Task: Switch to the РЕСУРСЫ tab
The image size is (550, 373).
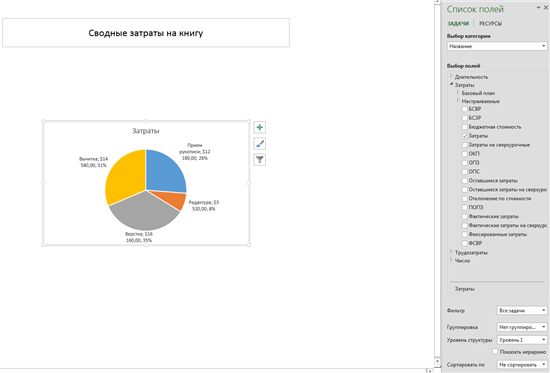Action: pos(490,24)
